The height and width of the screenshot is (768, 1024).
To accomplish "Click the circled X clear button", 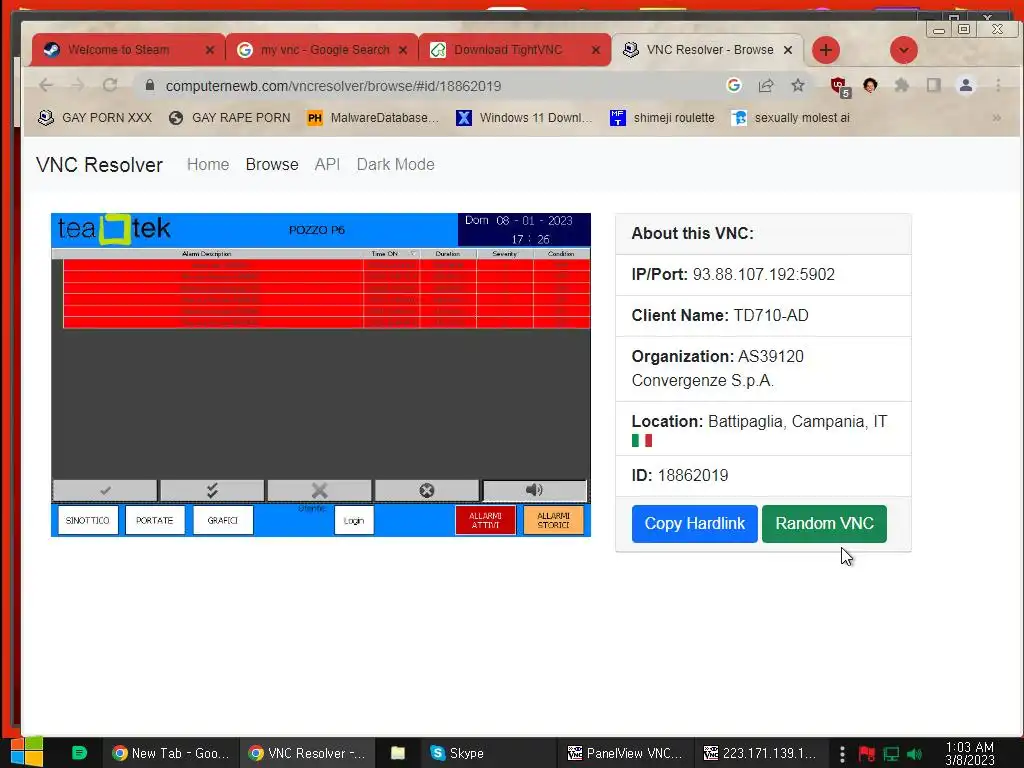I will pos(426,490).
